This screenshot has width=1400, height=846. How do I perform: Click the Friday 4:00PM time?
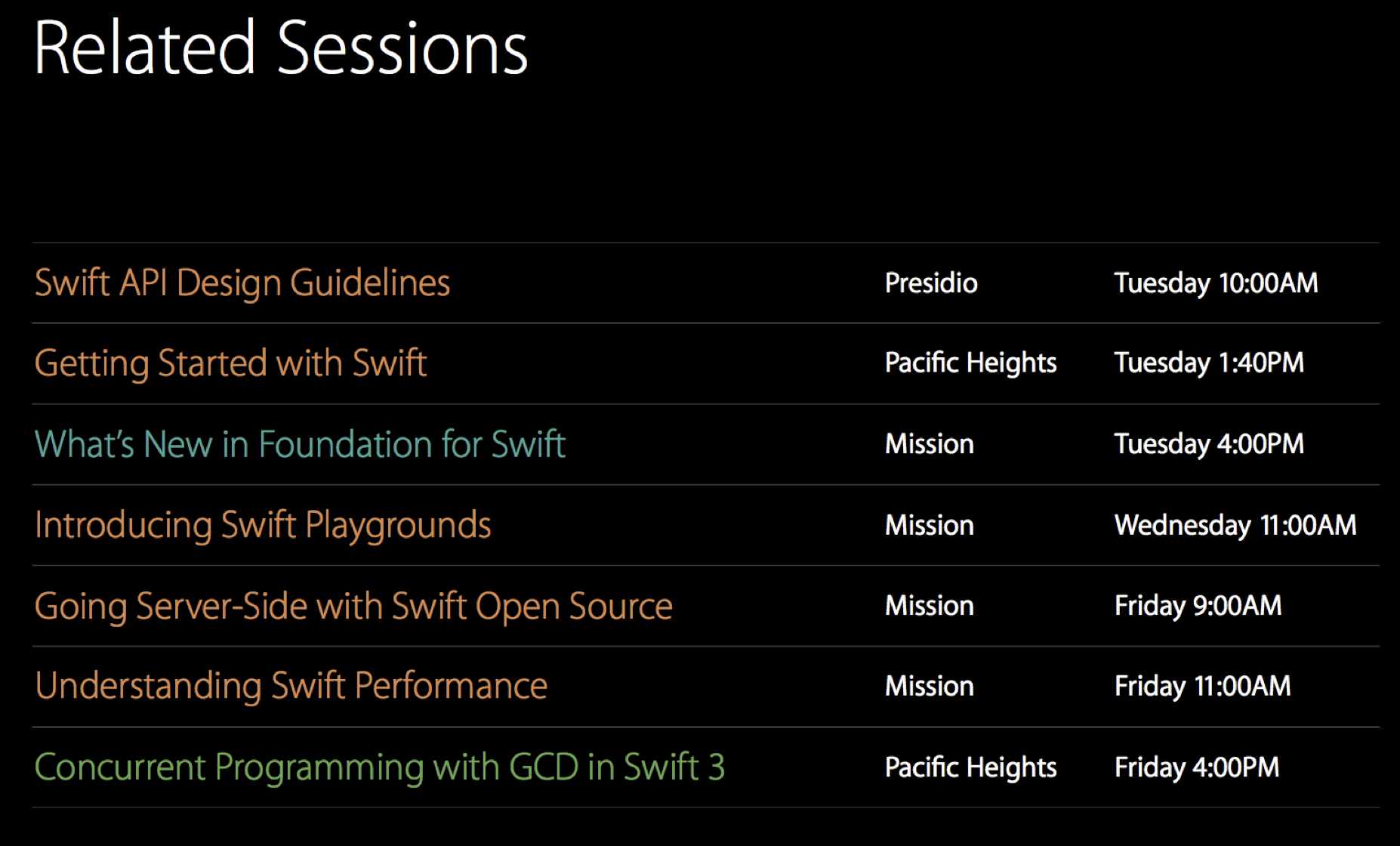coord(1197,768)
